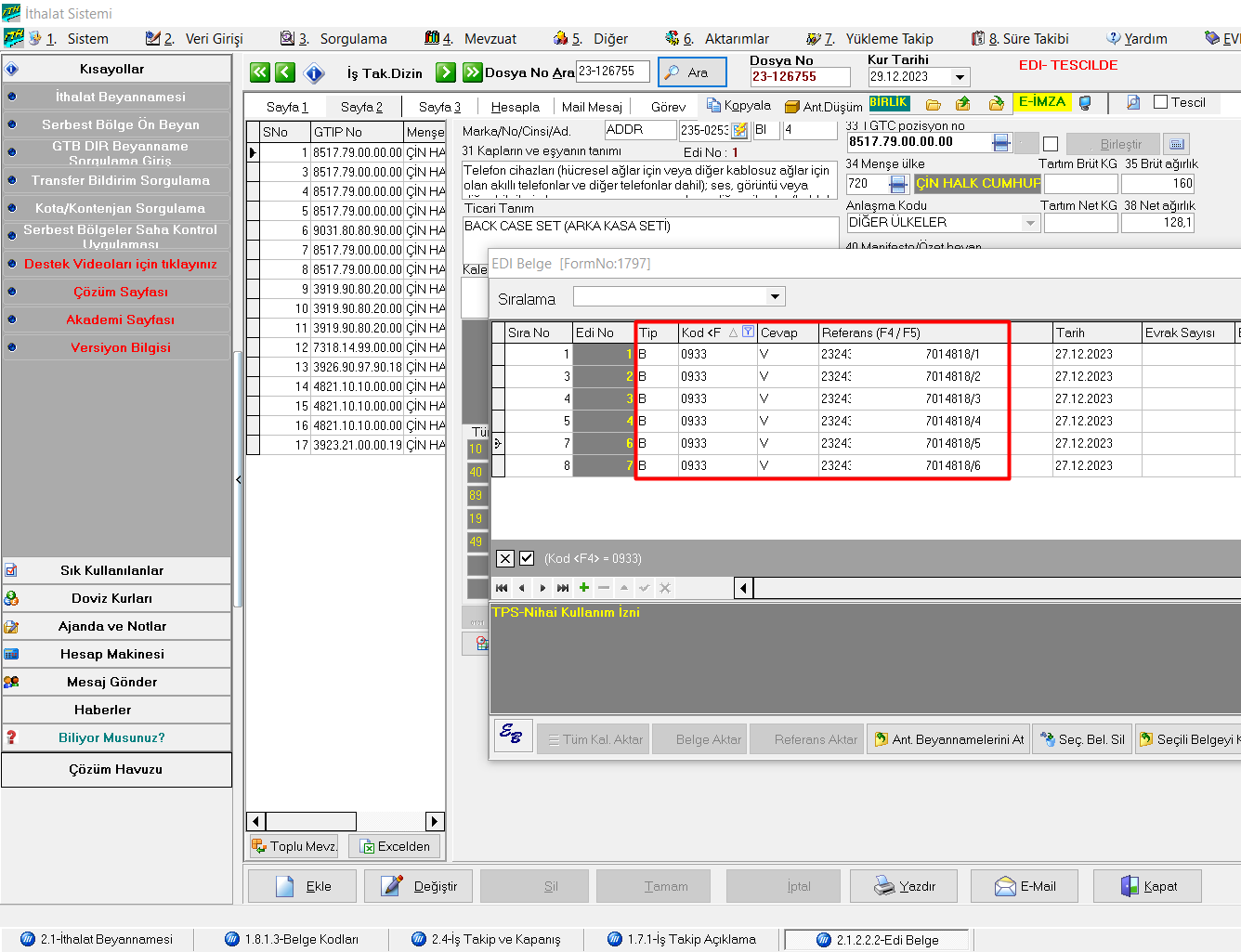Expand the Kur Tarihi date dropdown
Image resolution: width=1241 pixels, height=952 pixels.
pos(960,77)
